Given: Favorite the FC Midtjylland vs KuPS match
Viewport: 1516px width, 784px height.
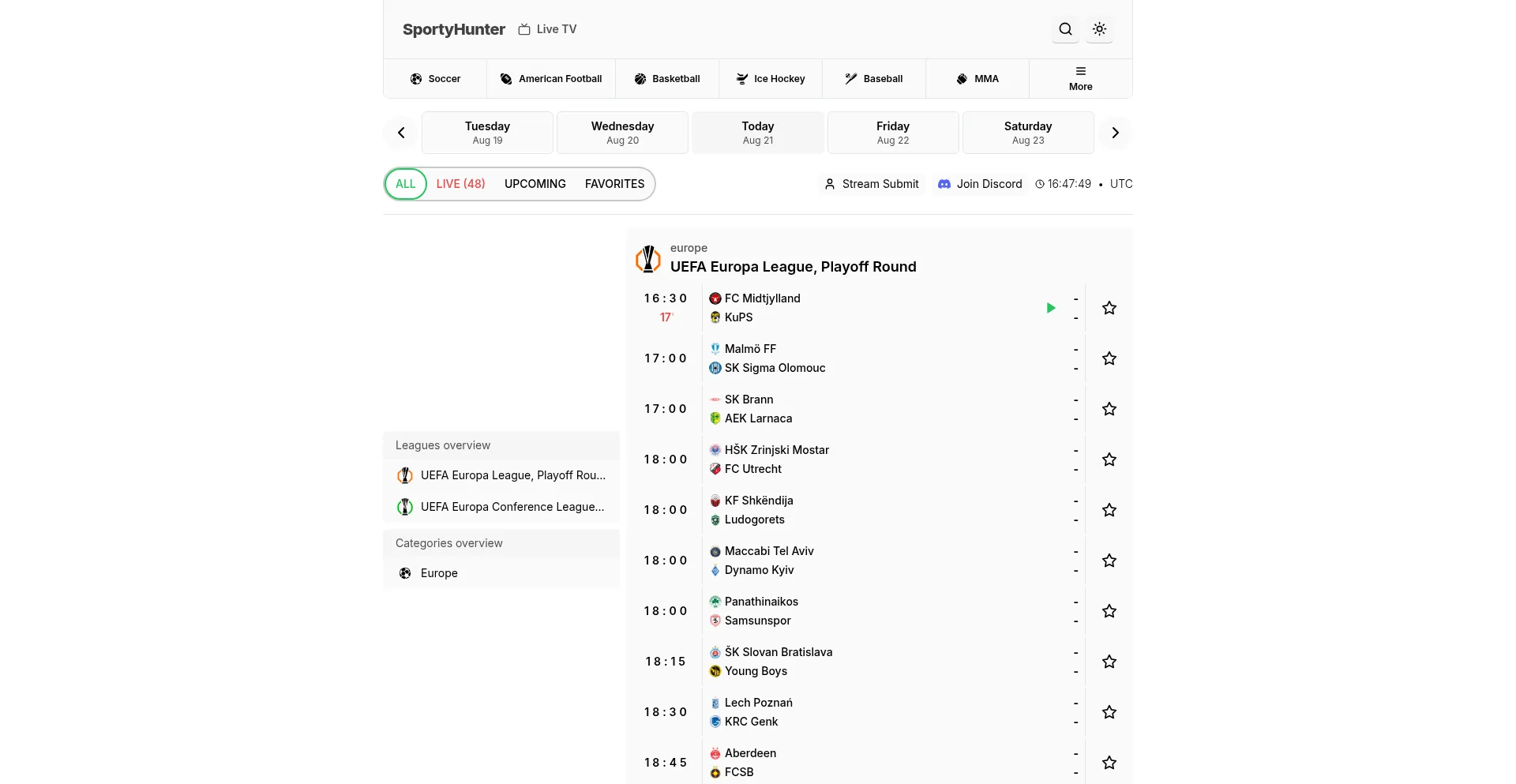Looking at the screenshot, I should [1109, 308].
